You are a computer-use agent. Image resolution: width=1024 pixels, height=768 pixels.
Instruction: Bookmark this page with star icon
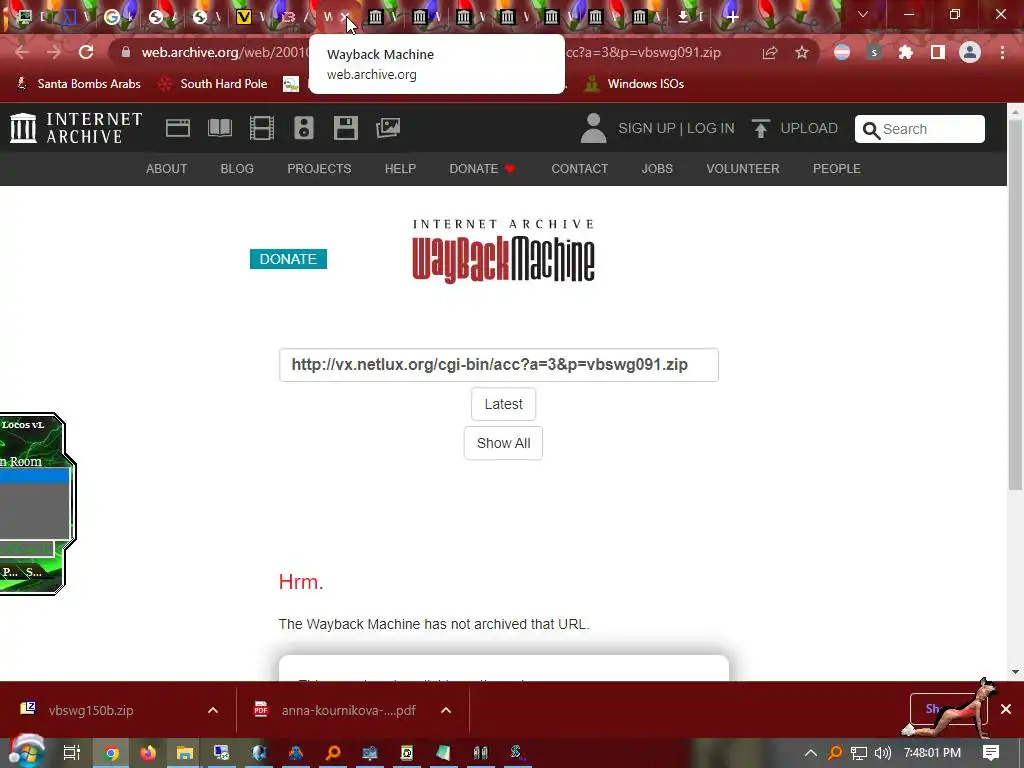[802, 52]
